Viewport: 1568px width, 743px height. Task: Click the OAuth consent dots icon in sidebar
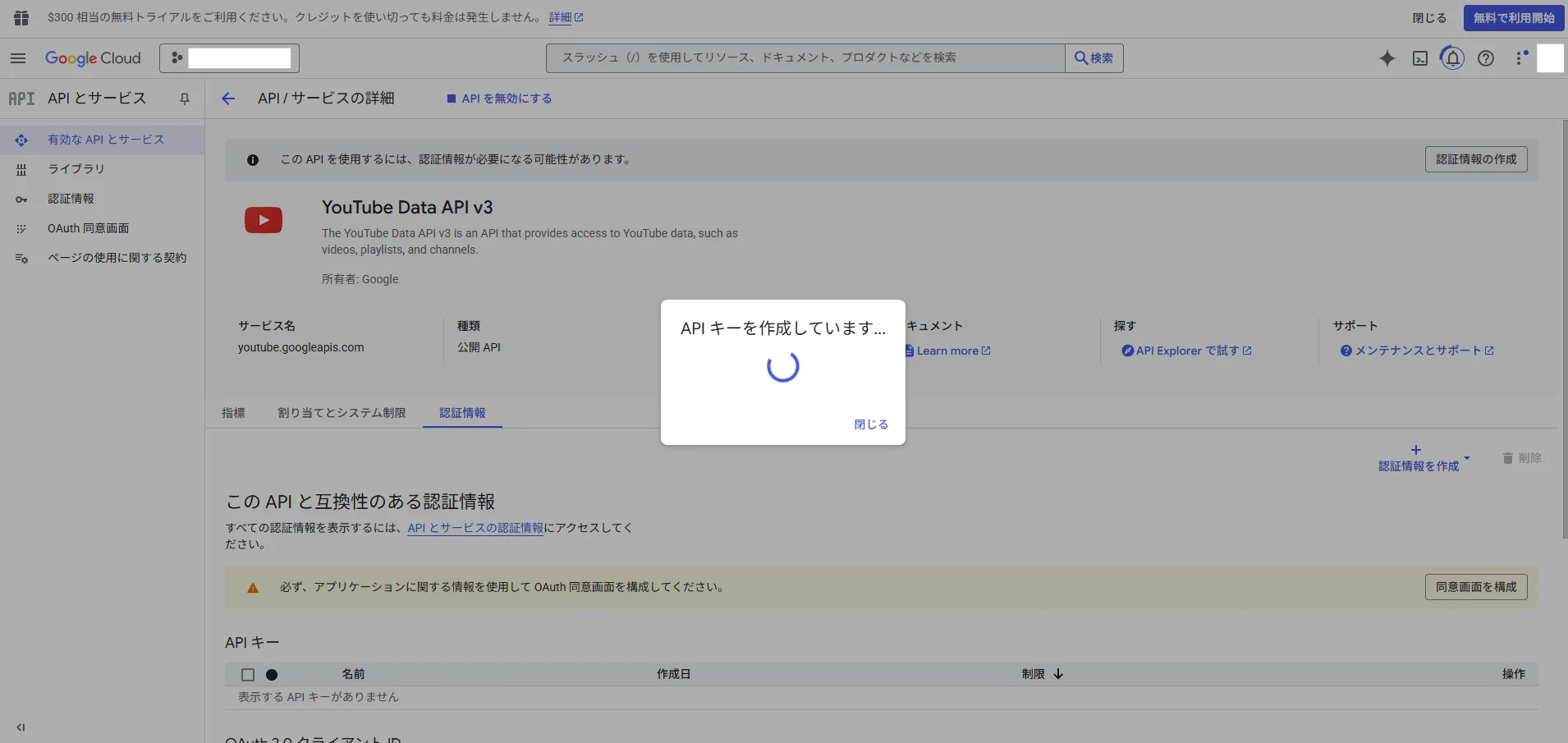tap(21, 229)
